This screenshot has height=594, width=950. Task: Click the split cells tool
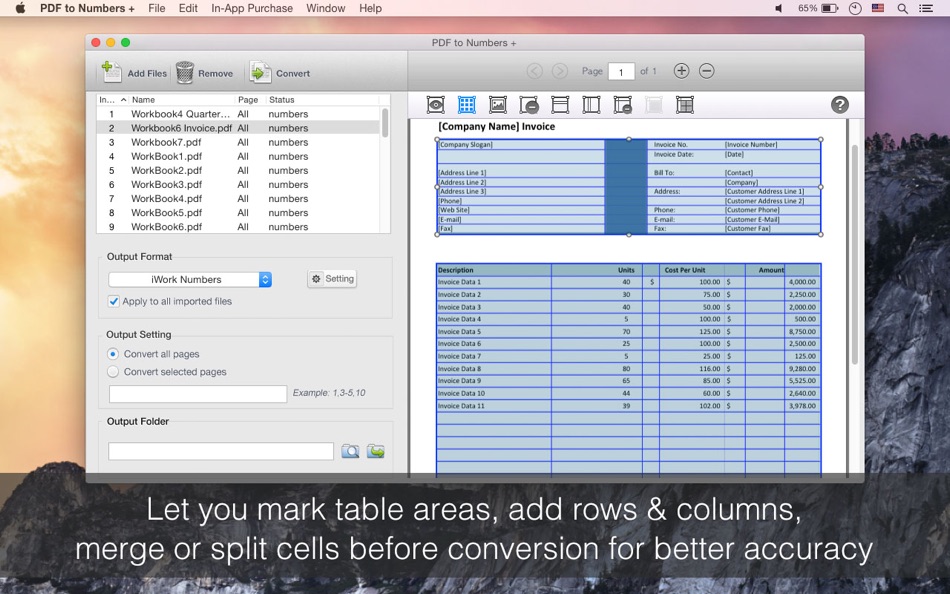coord(685,105)
